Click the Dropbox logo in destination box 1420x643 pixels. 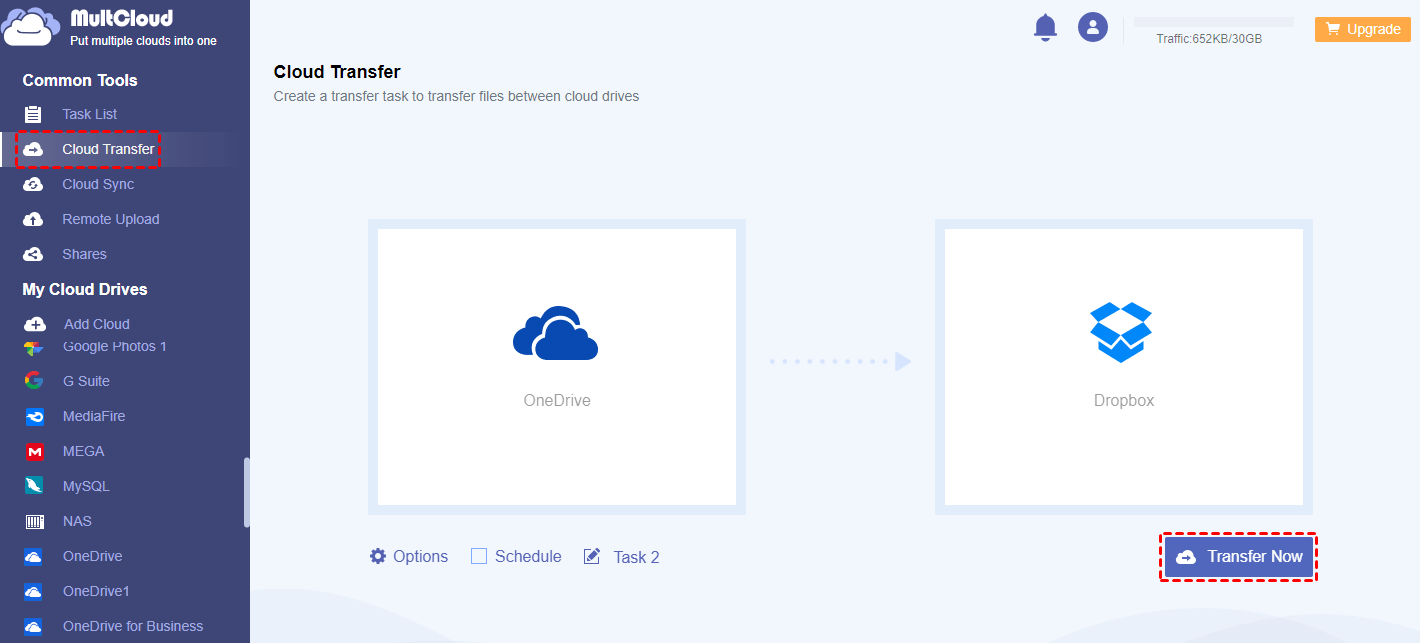click(1122, 332)
